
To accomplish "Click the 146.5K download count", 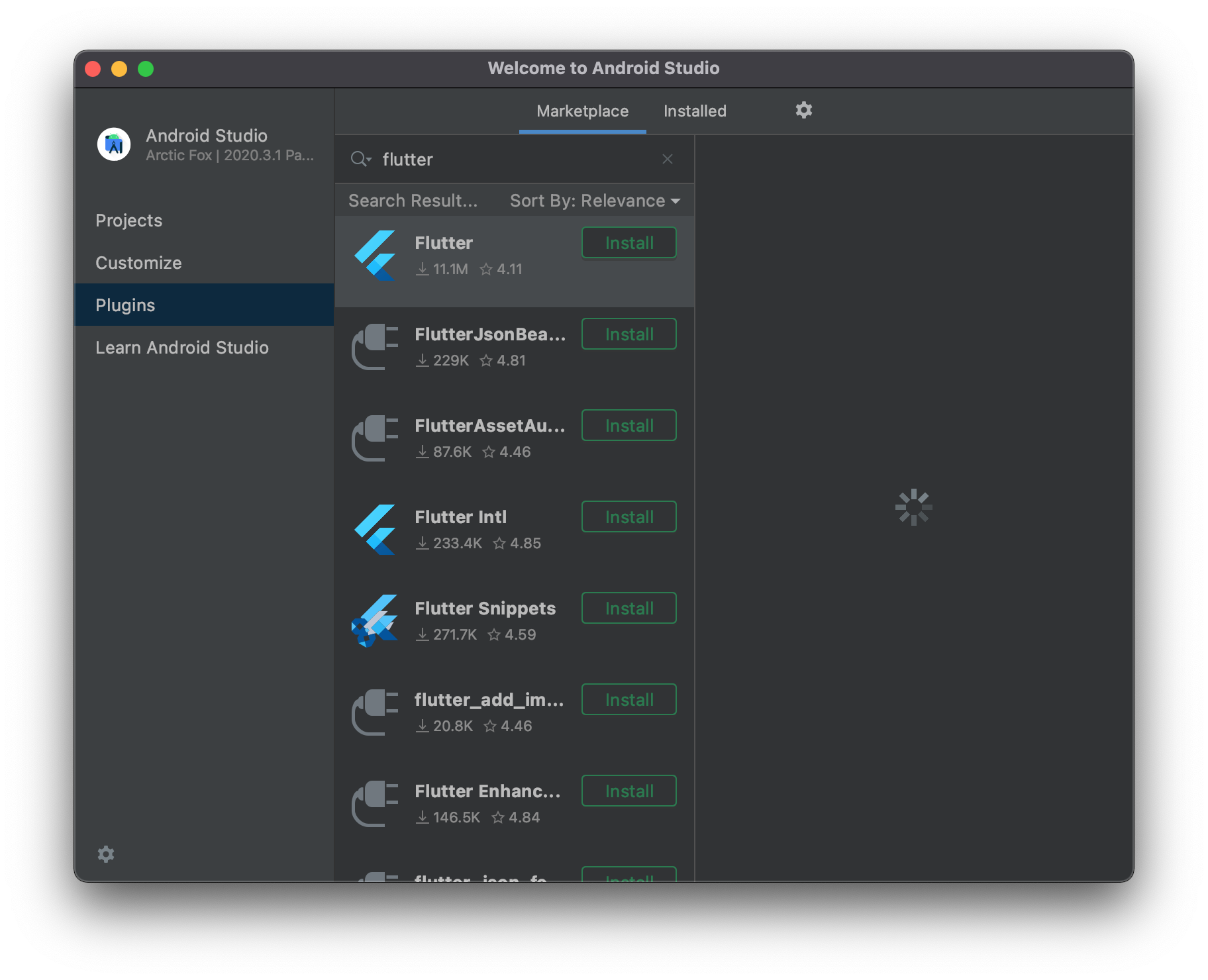I will coord(457,817).
